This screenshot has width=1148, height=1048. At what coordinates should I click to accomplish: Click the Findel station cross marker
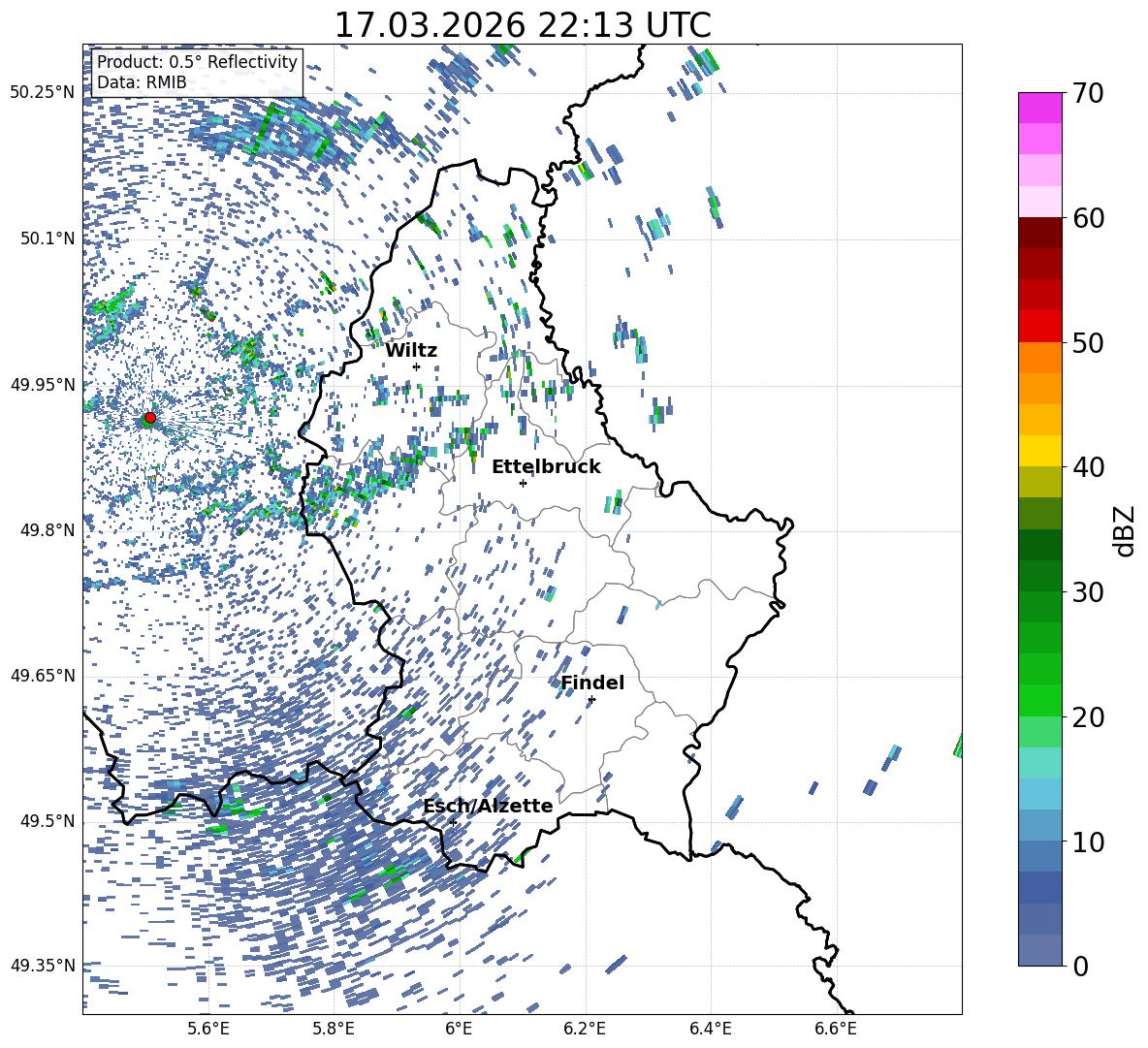point(591,700)
